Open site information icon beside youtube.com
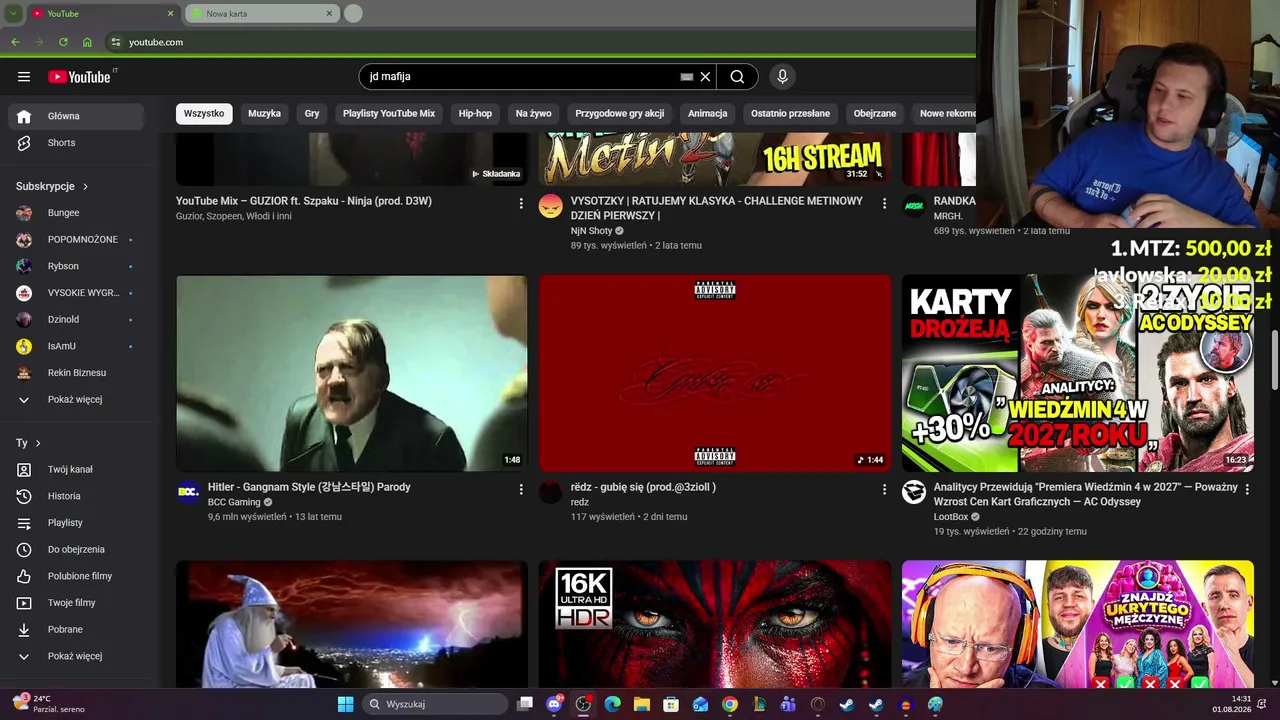1280x720 pixels. coord(116,42)
